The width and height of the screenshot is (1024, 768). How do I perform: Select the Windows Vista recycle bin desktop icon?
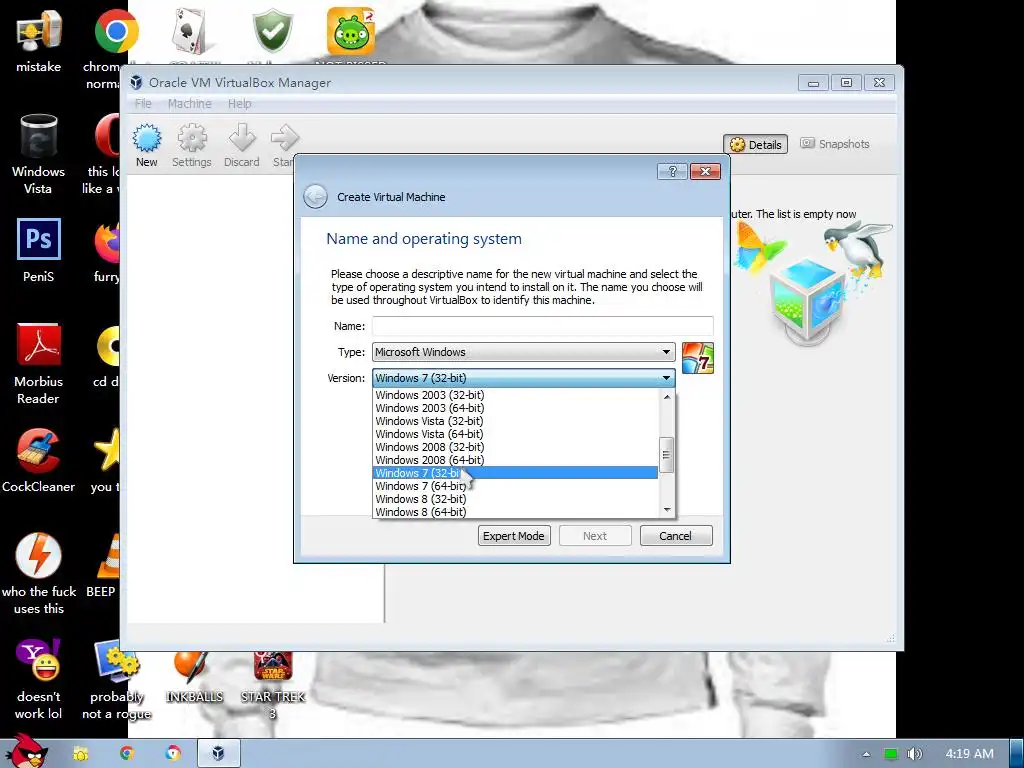point(39,154)
